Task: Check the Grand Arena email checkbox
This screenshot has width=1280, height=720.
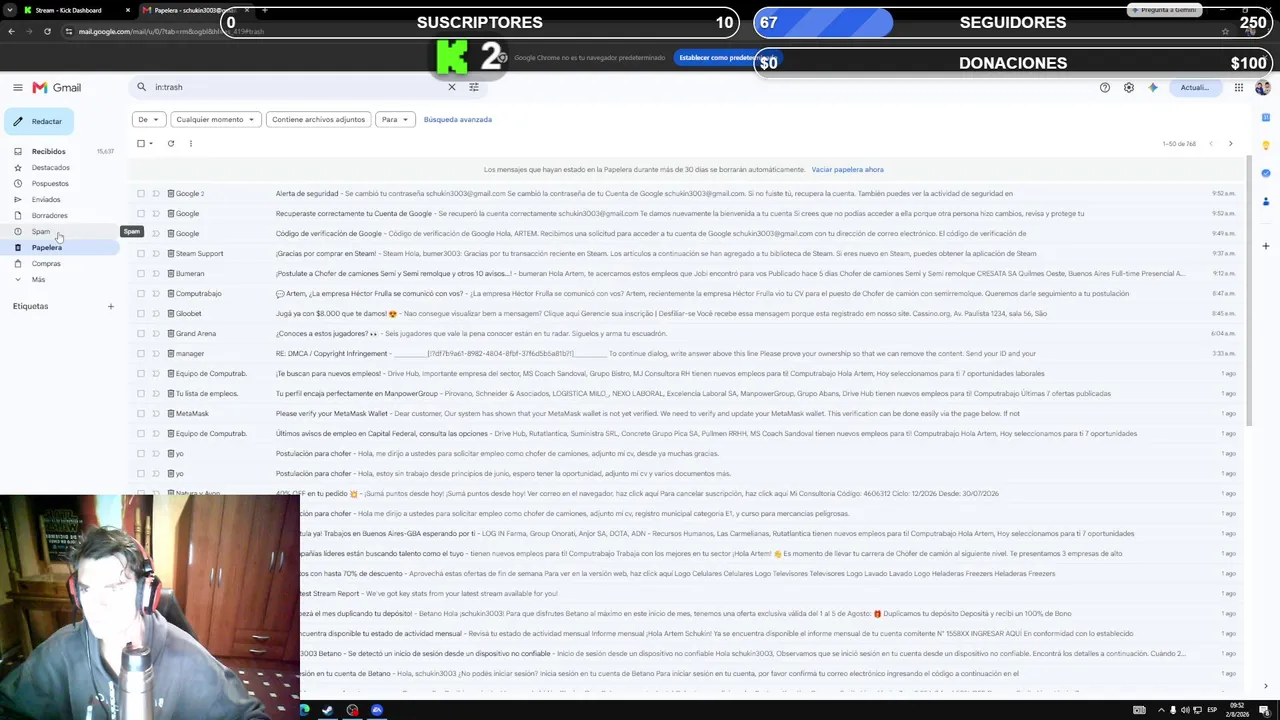Action: click(141, 333)
